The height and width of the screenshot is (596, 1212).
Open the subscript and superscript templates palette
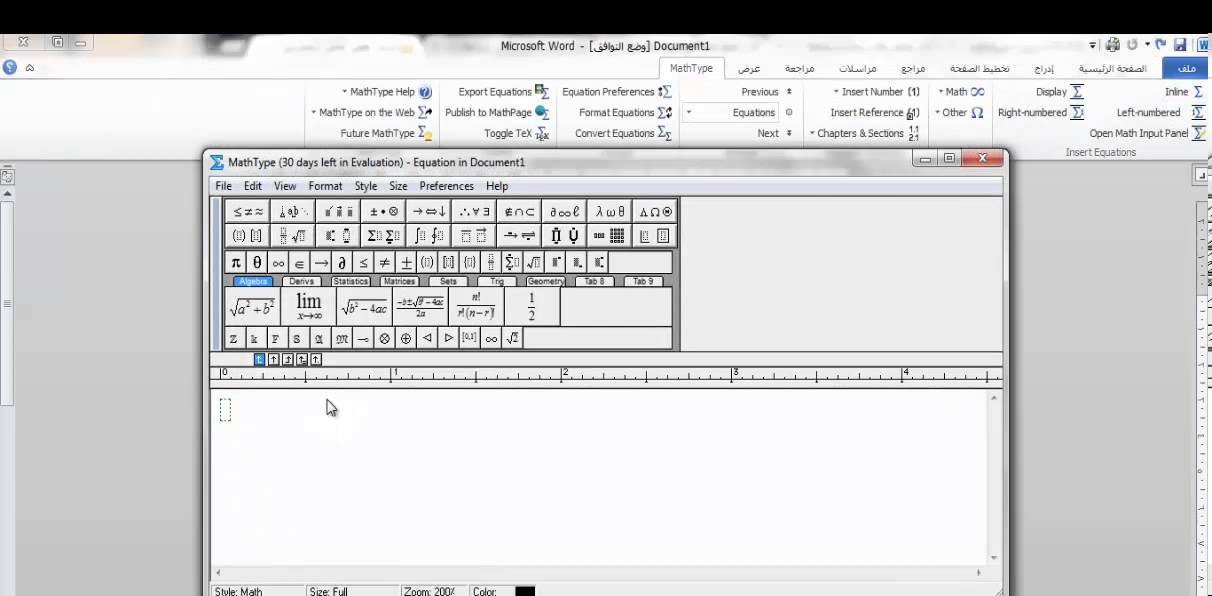click(338, 236)
